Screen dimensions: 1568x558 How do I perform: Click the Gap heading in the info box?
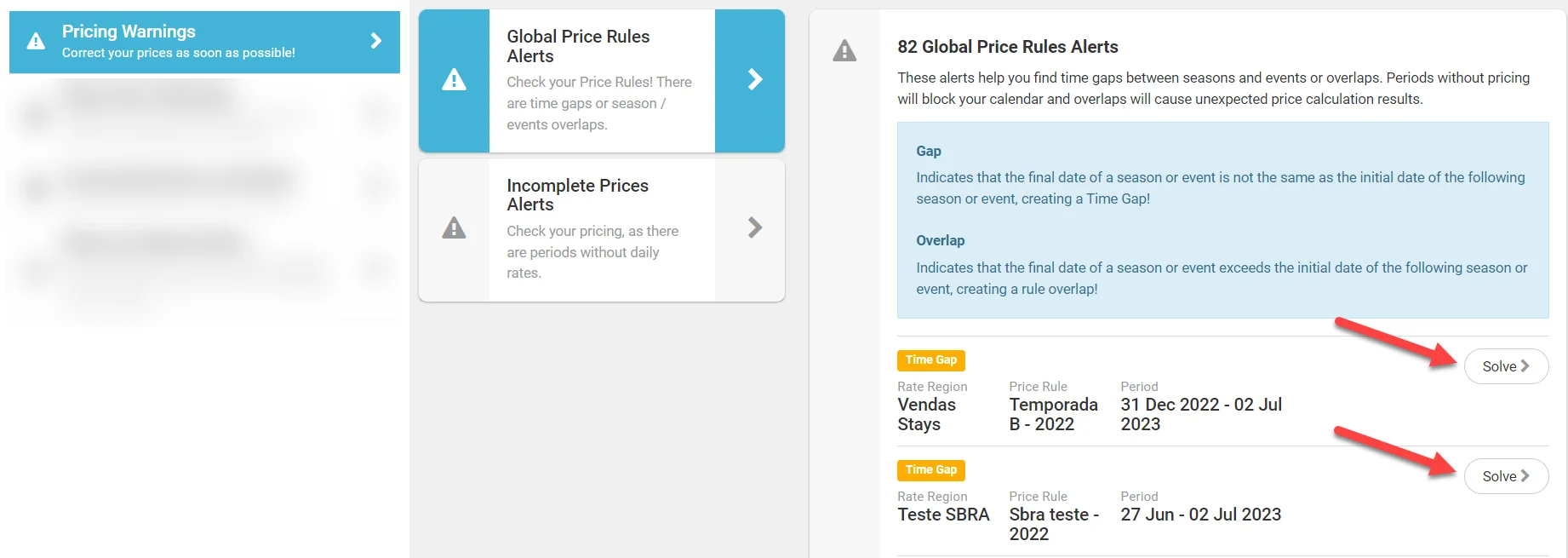click(928, 151)
